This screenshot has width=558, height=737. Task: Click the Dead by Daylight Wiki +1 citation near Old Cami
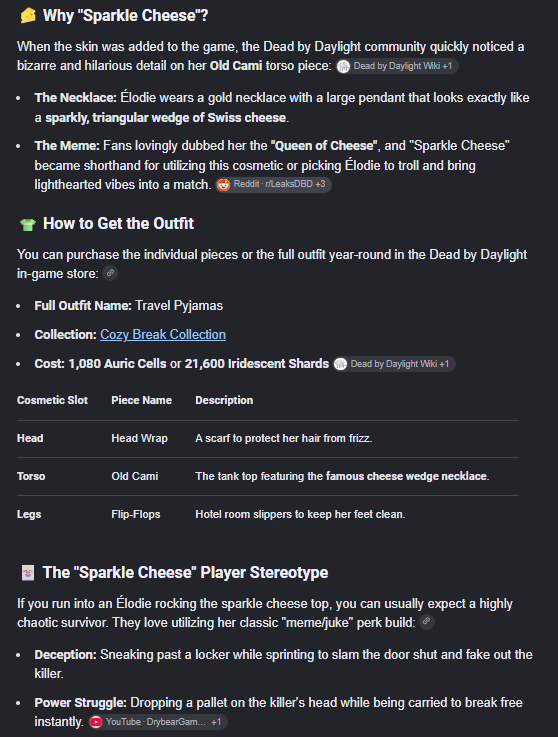pyautogui.click(x=397, y=66)
